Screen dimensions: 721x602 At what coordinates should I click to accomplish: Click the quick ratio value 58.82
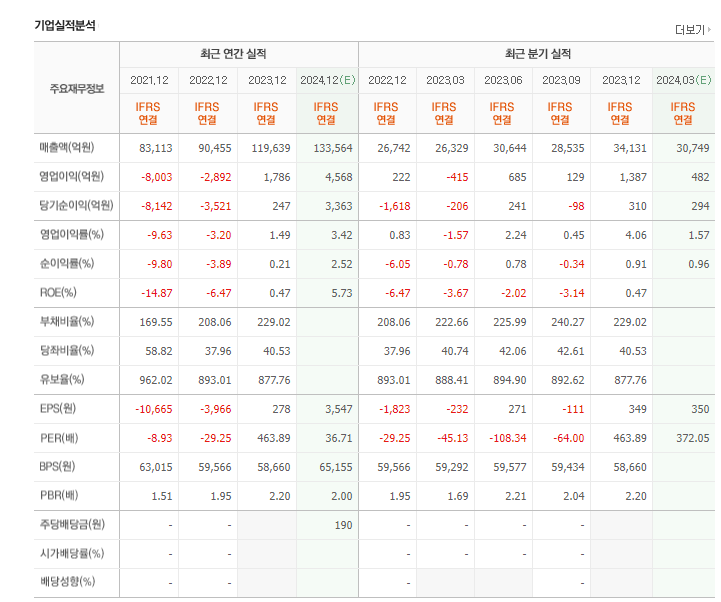[159, 351]
